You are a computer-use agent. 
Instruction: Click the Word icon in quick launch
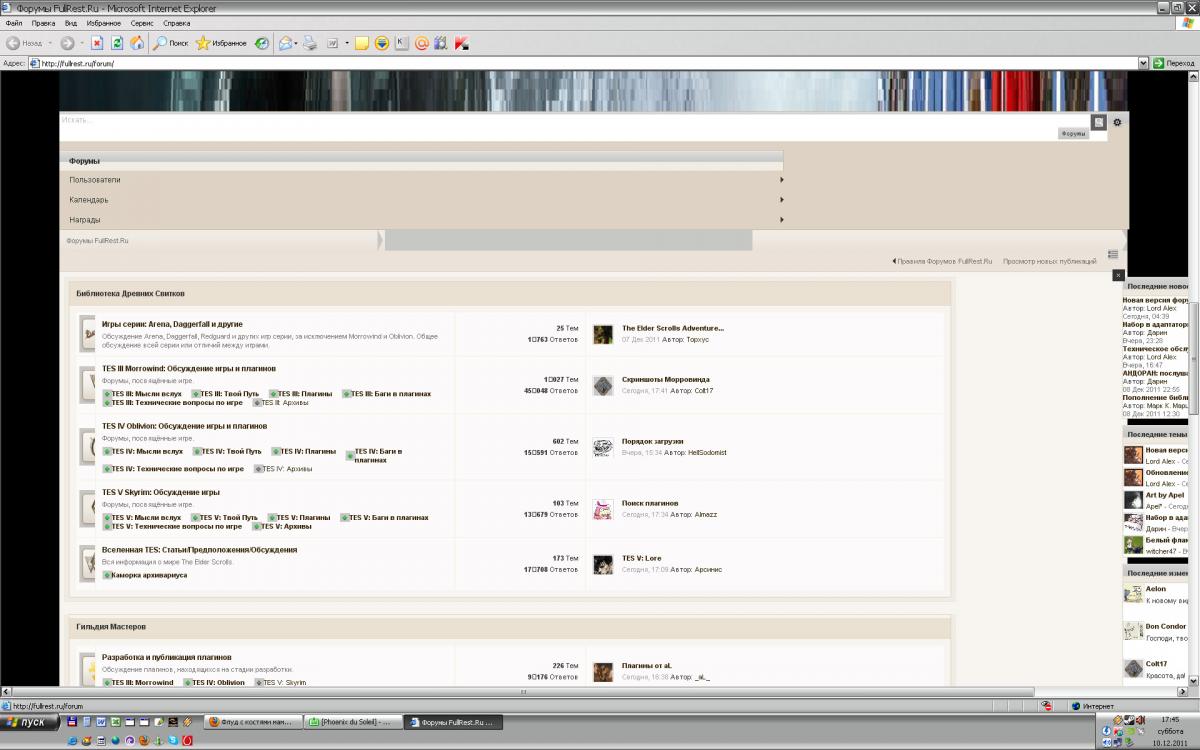100,721
